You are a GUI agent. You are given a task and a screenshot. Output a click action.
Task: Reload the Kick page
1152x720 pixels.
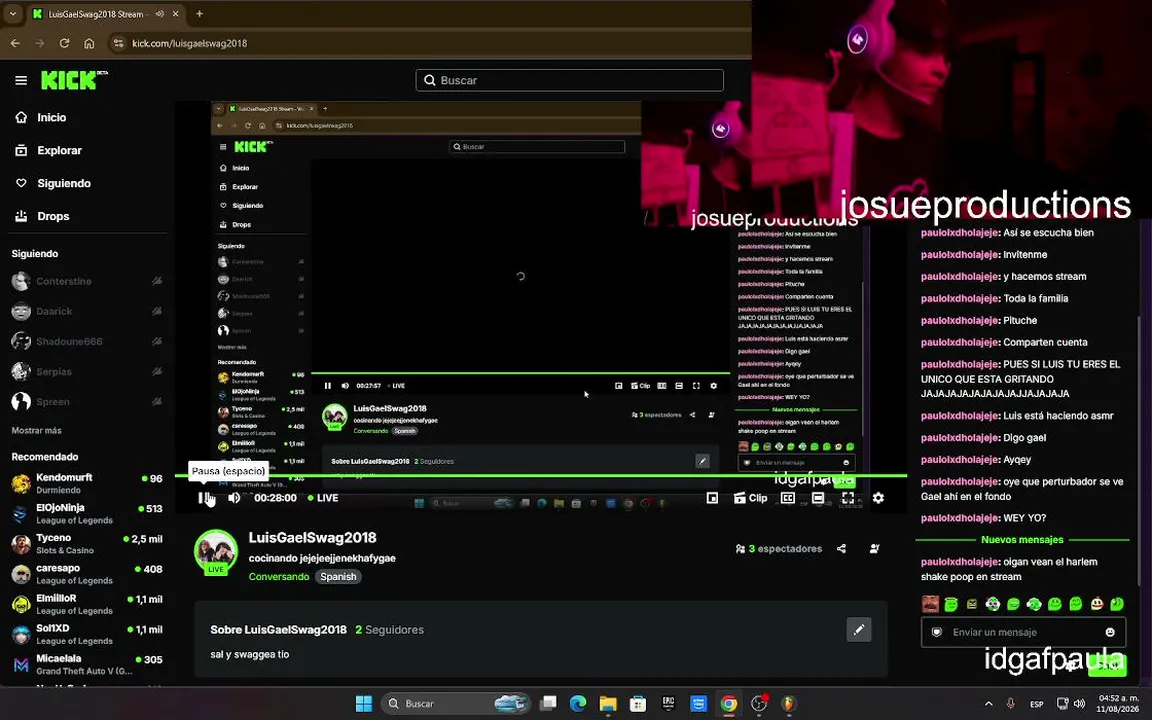65,43
